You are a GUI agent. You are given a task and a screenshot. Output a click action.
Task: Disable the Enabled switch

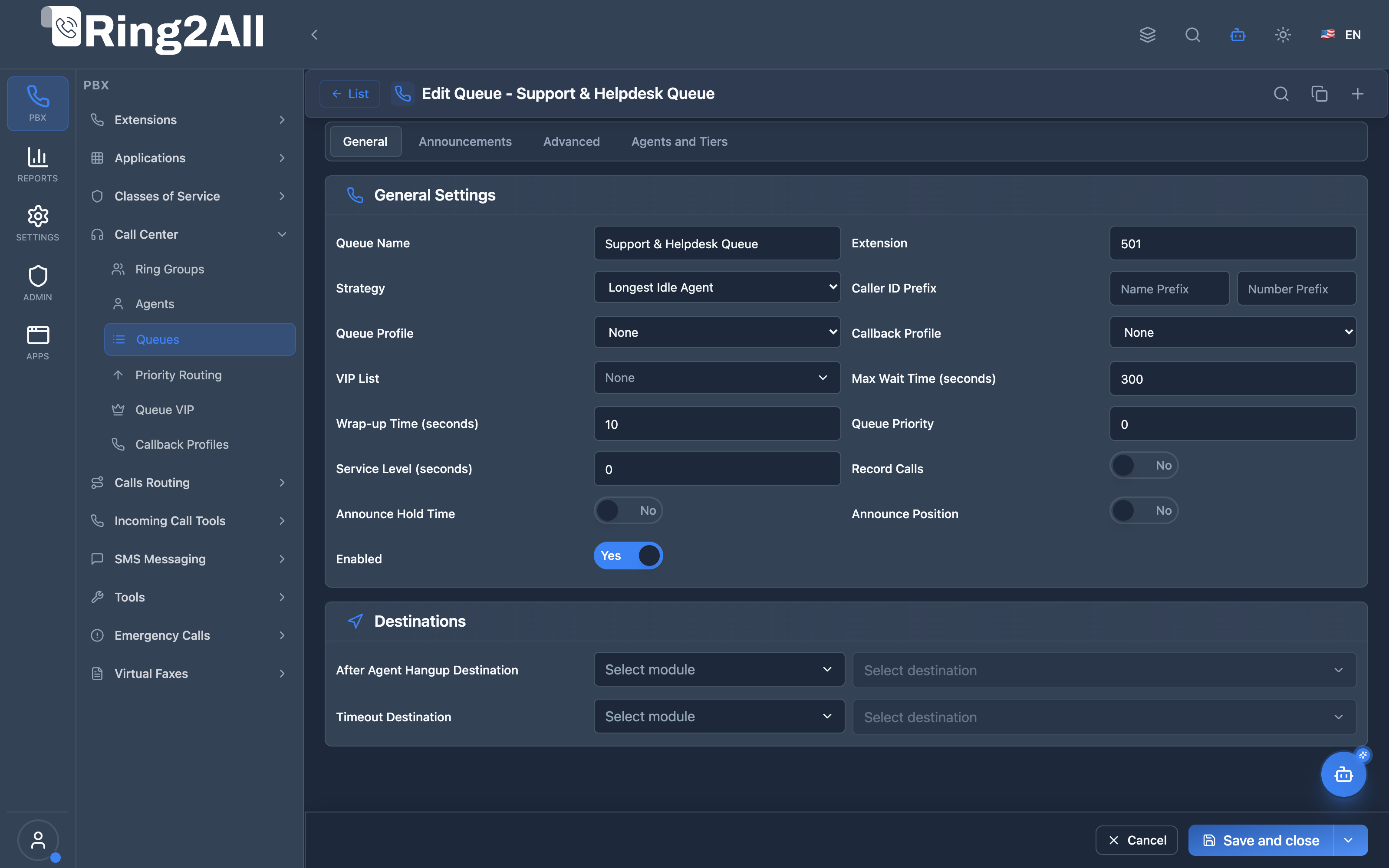[x=628, y=556]
